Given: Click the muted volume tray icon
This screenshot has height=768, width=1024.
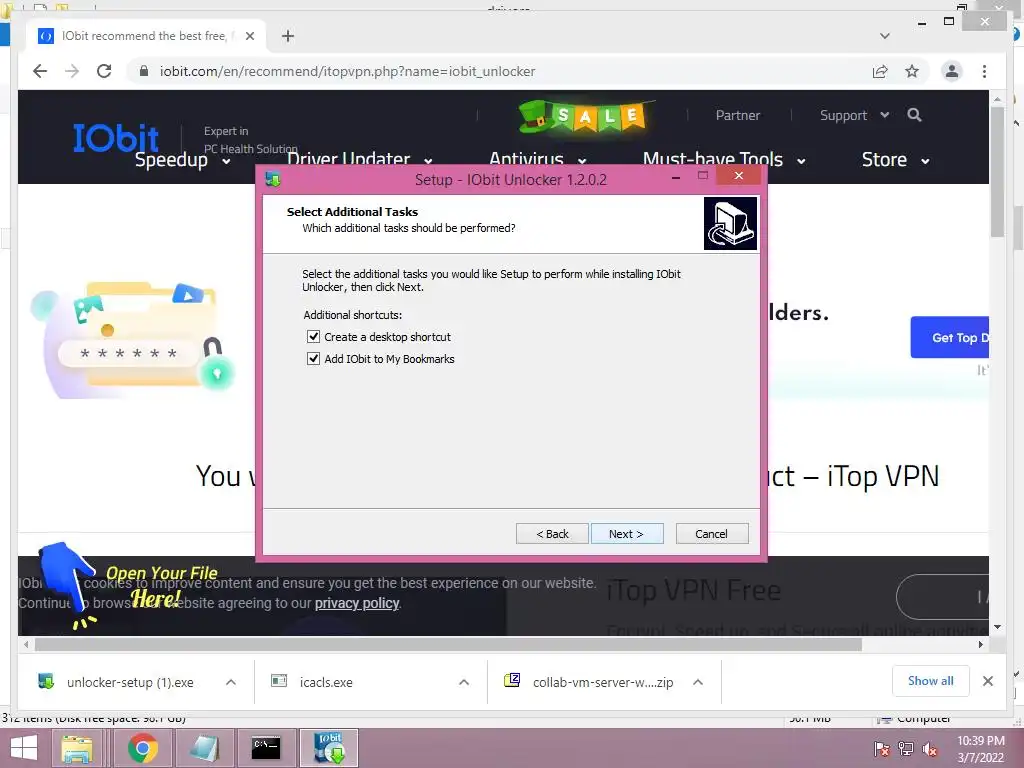Looking at the screenshot, I should pos(930,749).
